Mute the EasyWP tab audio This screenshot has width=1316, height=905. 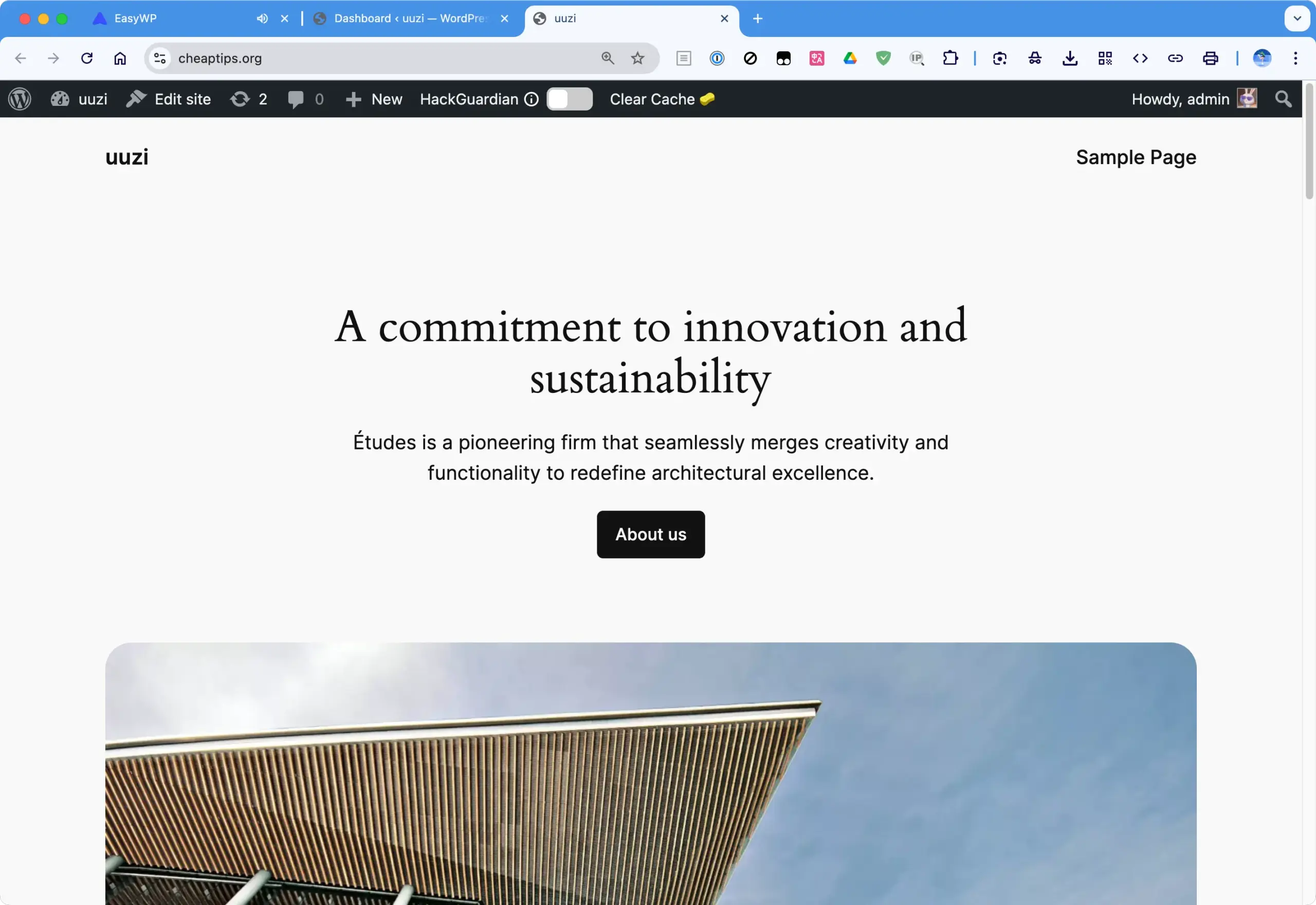262,19
